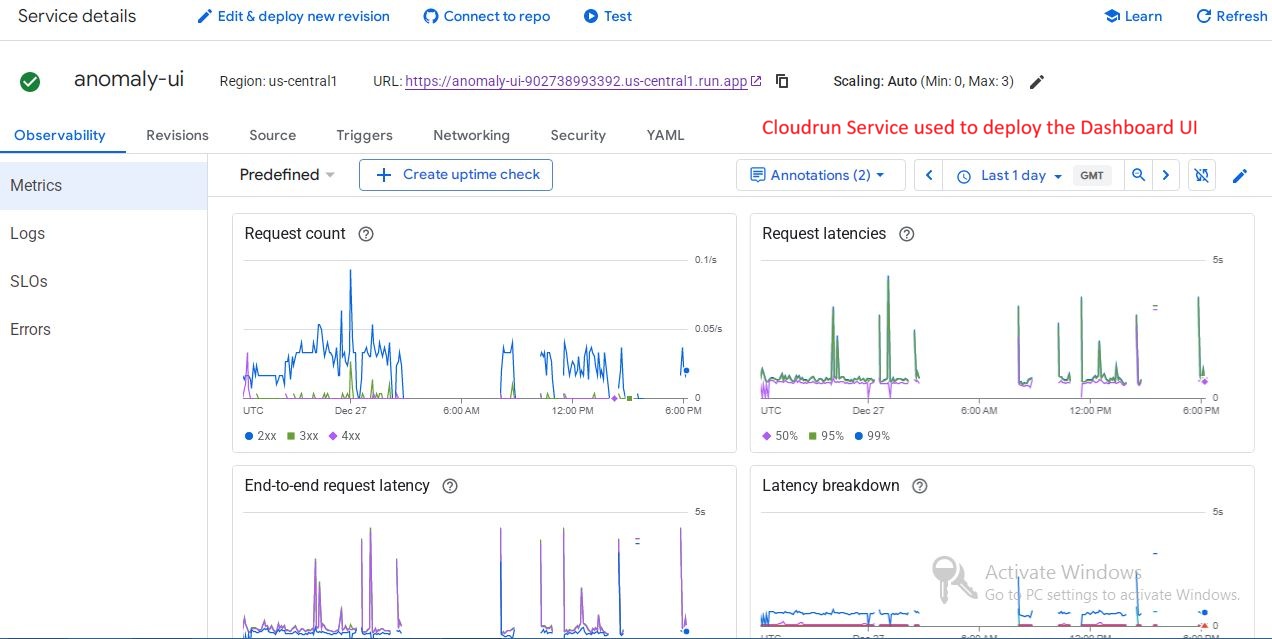Toggle the 95% latency legend item
Screen dimensions: 1272x639
point(825,436)
